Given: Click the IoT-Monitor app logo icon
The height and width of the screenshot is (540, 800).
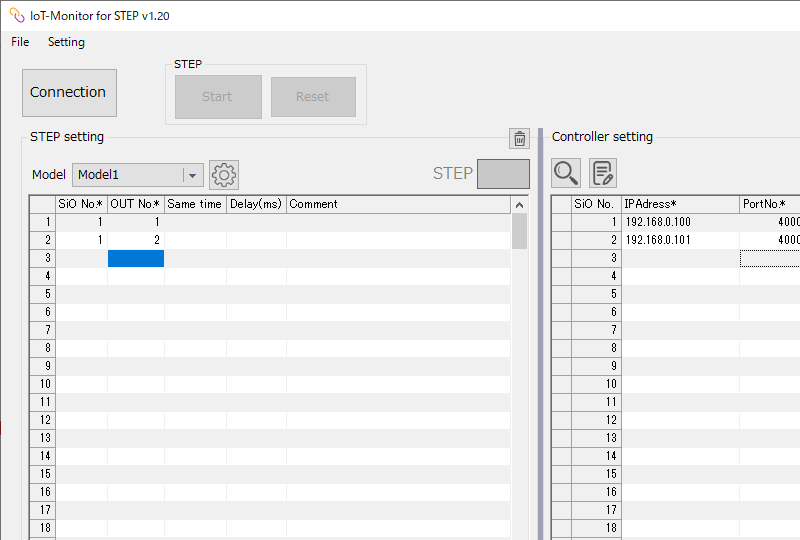Looking at the screenshot, I should (x=17, y=16).
